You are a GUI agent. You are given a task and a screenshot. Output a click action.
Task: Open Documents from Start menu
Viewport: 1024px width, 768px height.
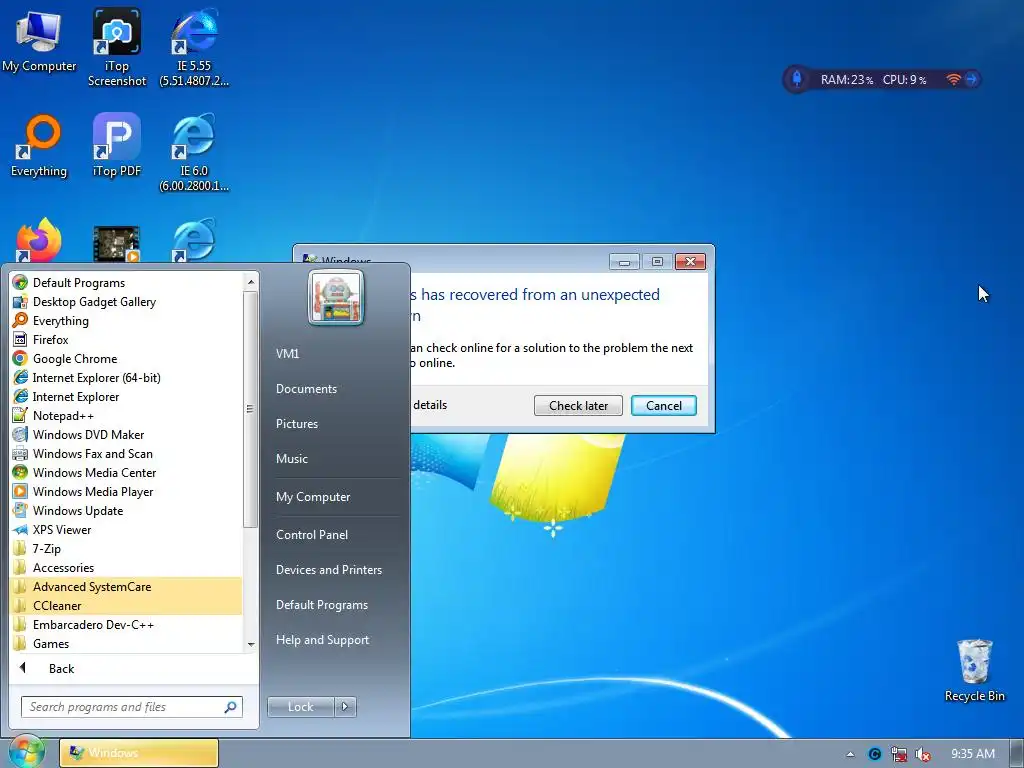[306, 389]
